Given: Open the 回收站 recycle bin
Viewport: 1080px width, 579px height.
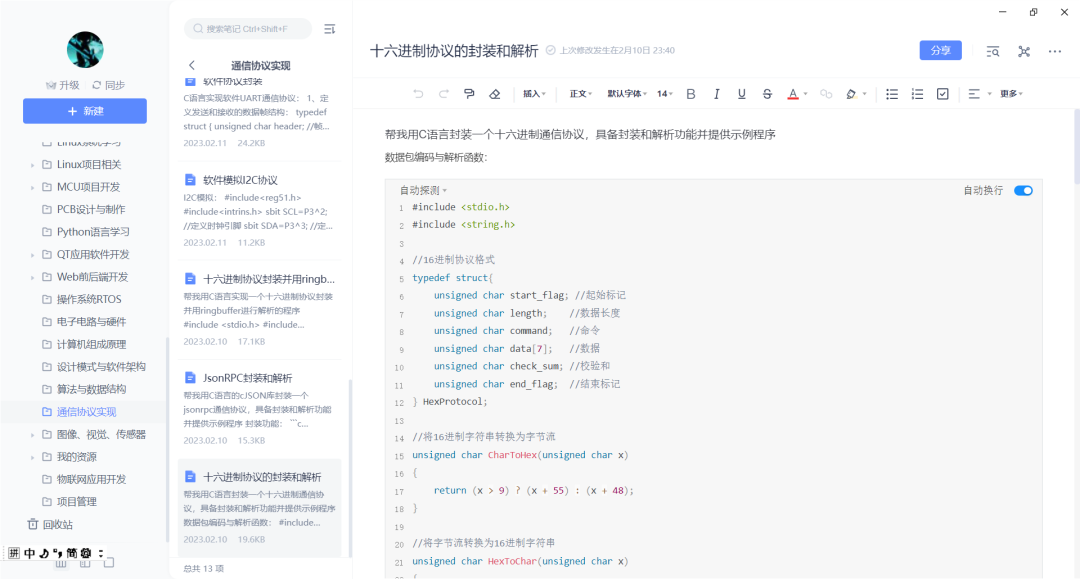Looking at the screenshot, I should [50, 525].
